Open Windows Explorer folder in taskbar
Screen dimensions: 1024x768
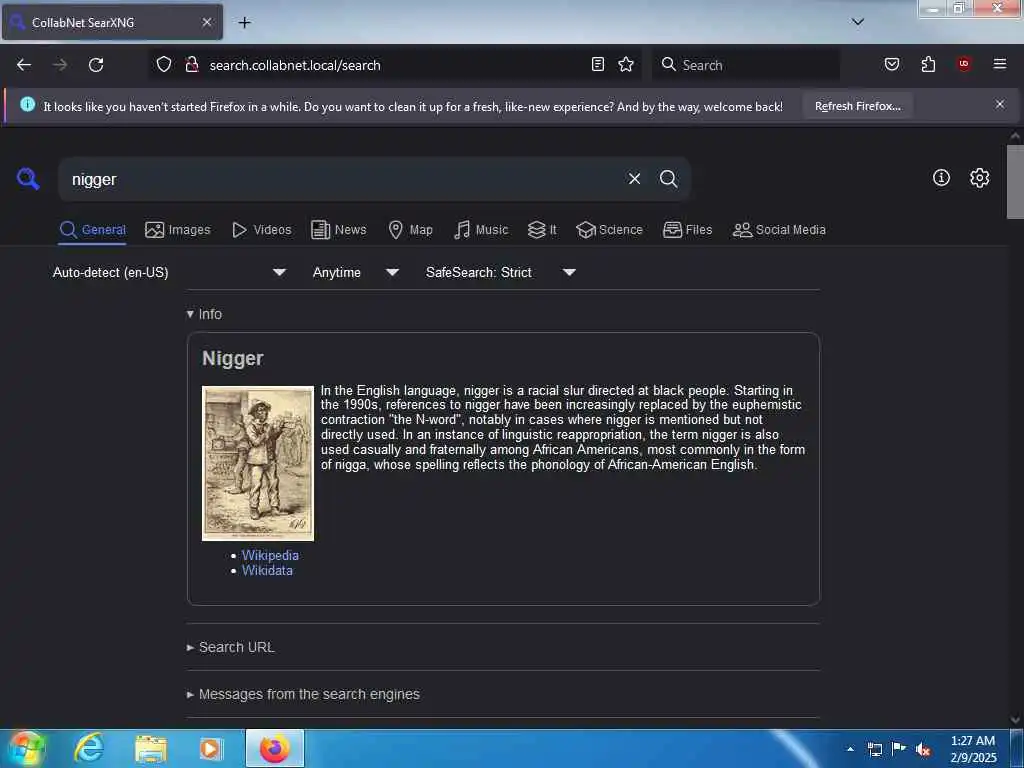151,748
